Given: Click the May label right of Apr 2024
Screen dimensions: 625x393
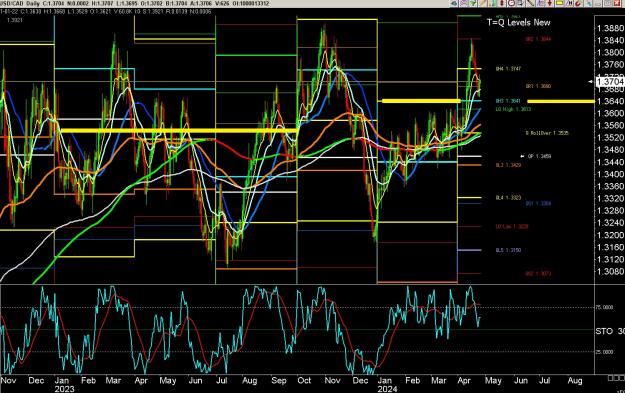Looking at the screenshot, I should (493, 381).
